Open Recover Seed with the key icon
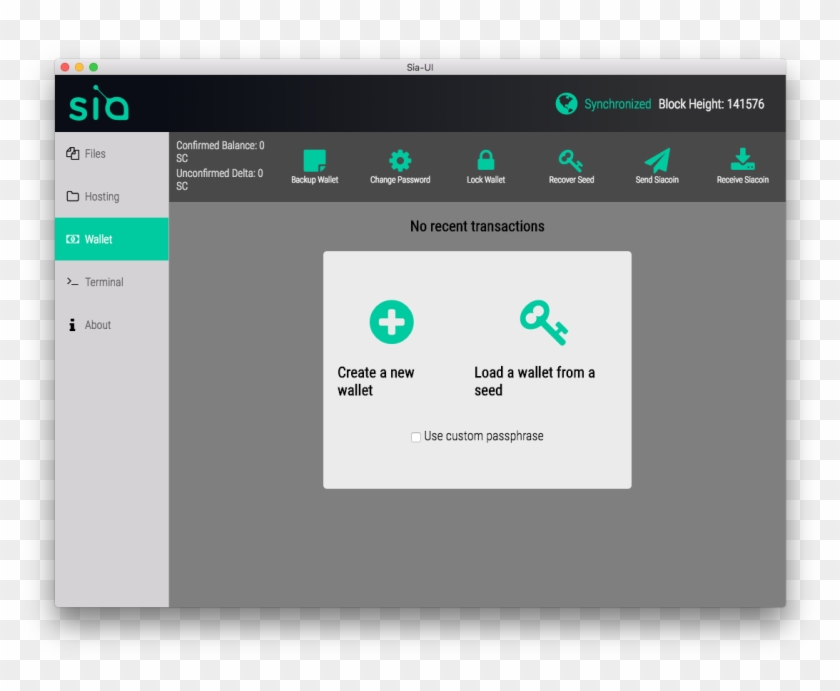840x691 pixels. pyautogui.click(x=570, y=160)
